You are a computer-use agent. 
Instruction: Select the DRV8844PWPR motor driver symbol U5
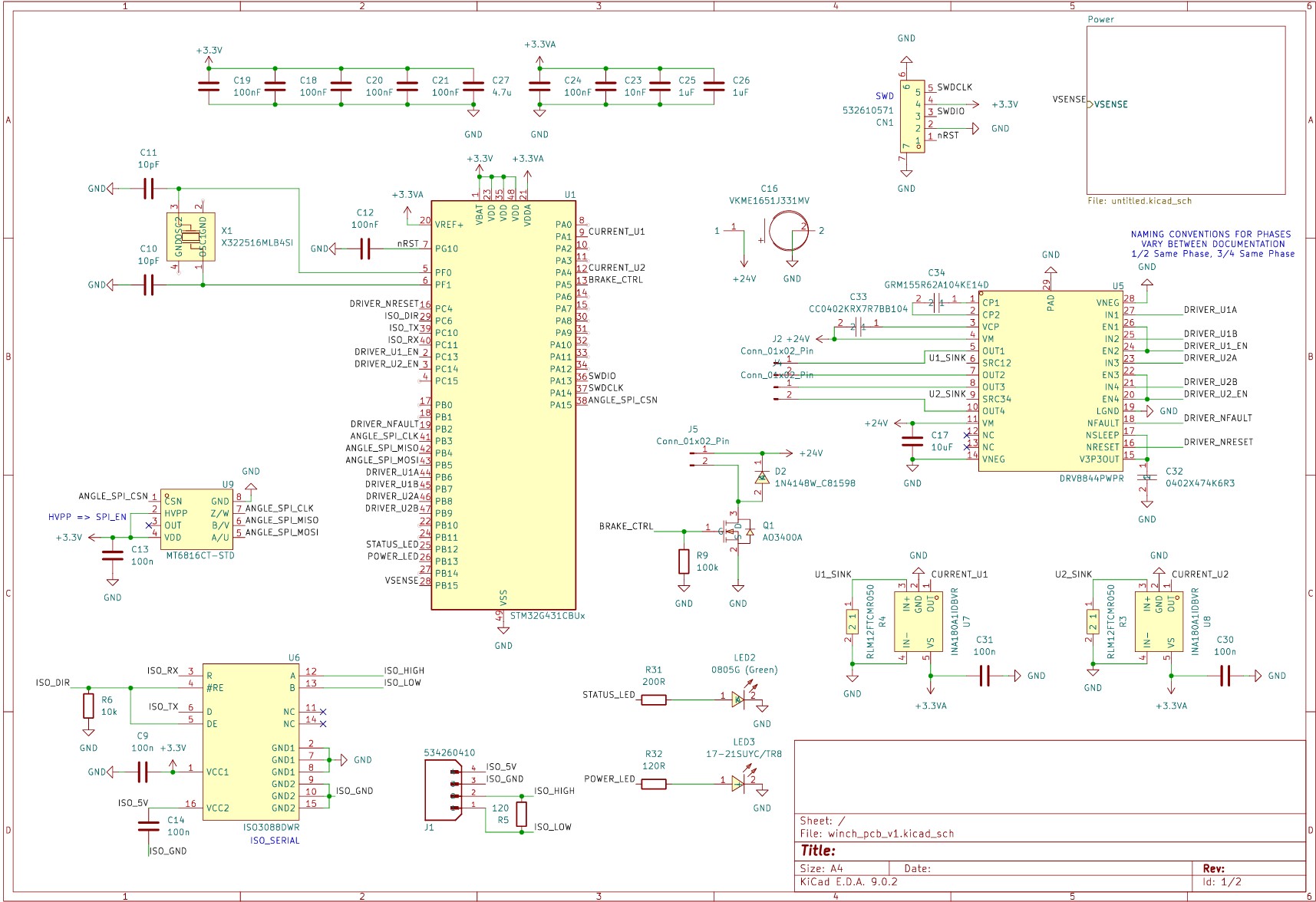pyautogui.click(x=1051, y=380)
